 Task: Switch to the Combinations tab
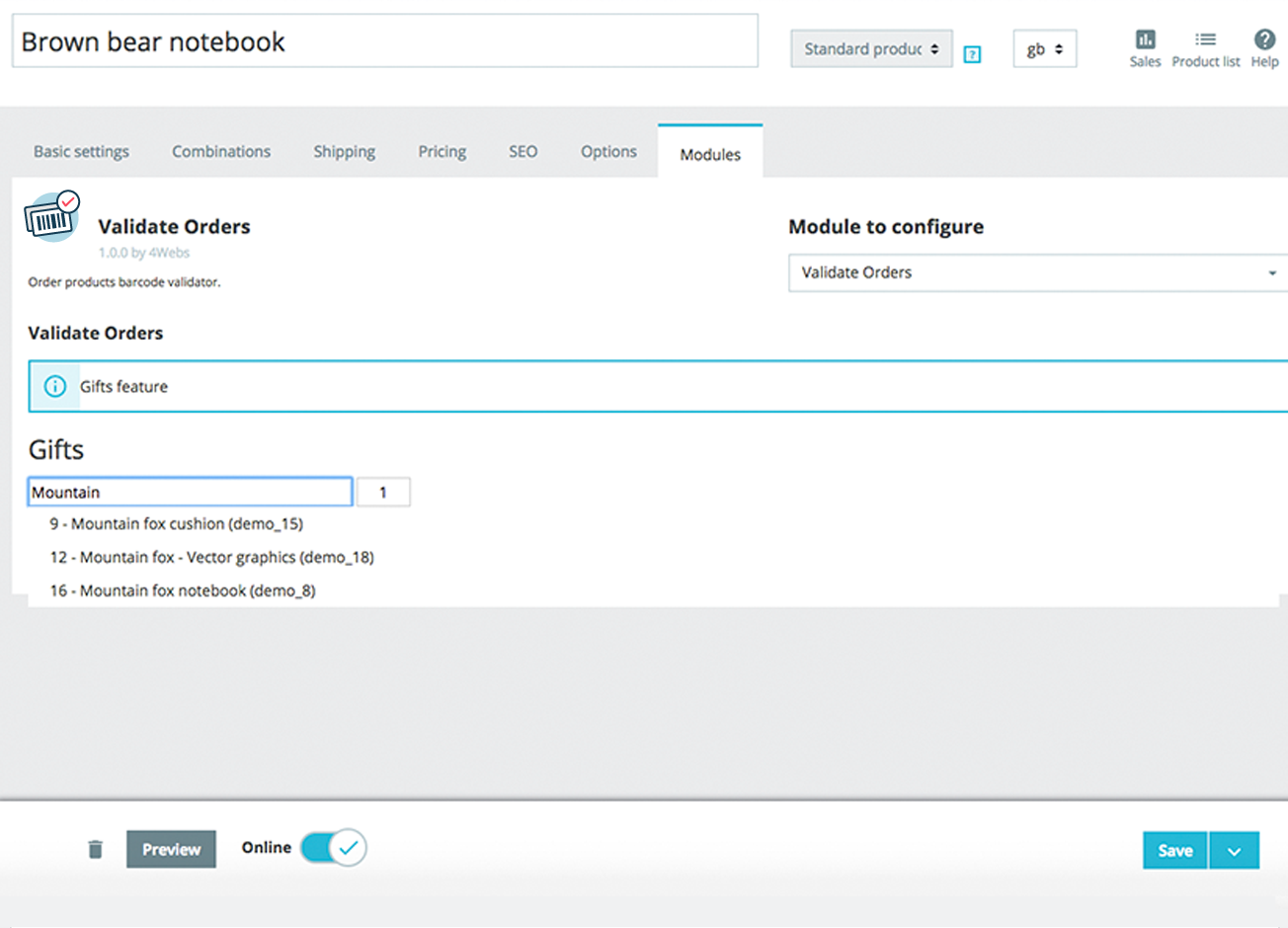pyautogui.click(x=221, y=151)
